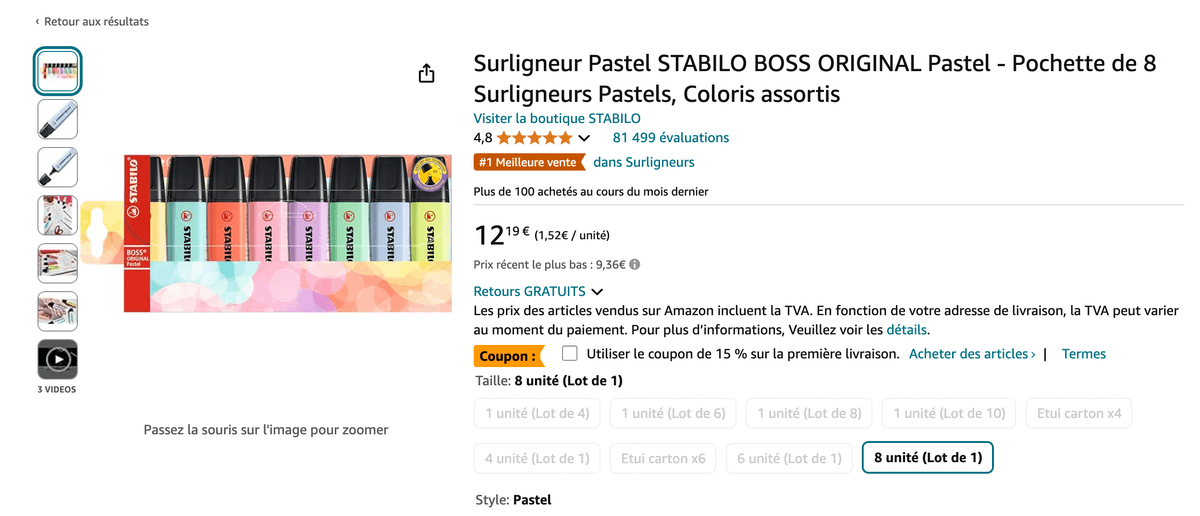
Task: Expand the rating breakdown chevron
Action: (x=585, y=138)
